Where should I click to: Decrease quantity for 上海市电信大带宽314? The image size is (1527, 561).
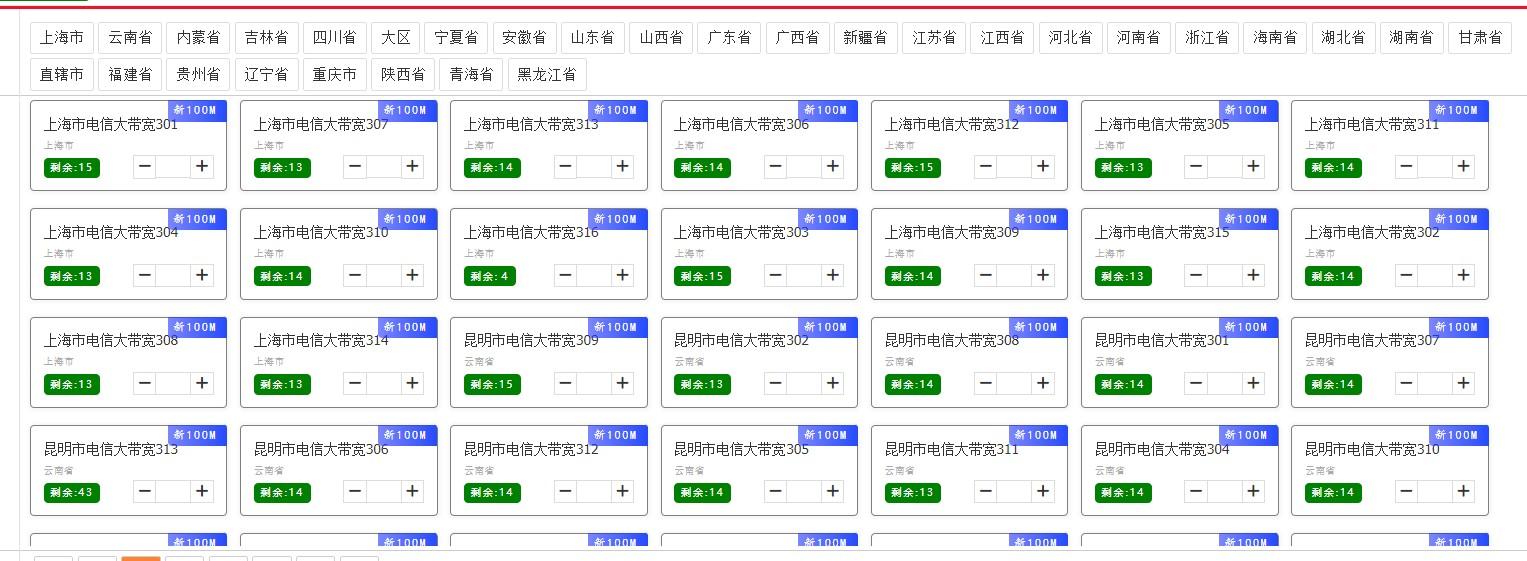point(355,383)
